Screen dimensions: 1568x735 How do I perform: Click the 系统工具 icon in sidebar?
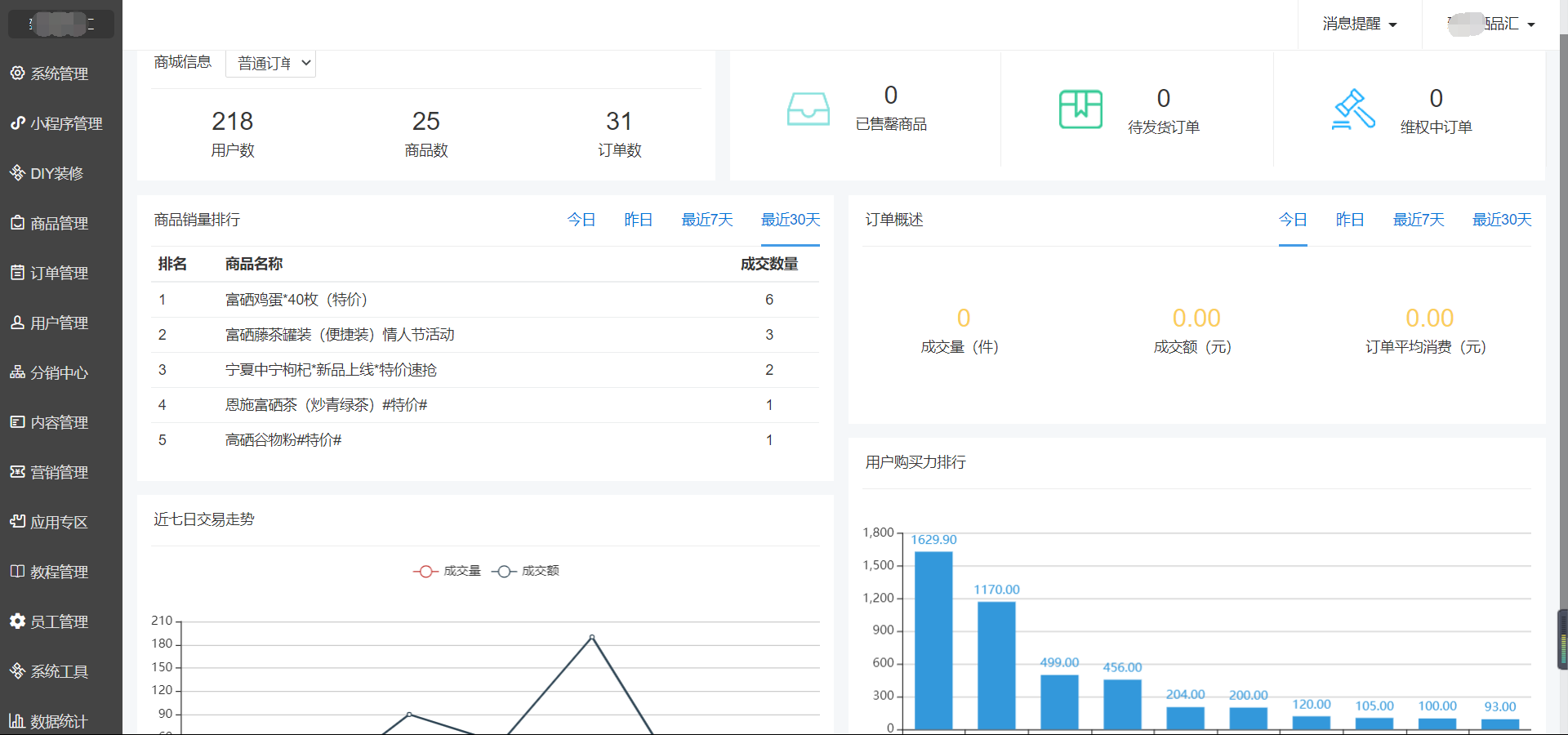click(17, 670)
